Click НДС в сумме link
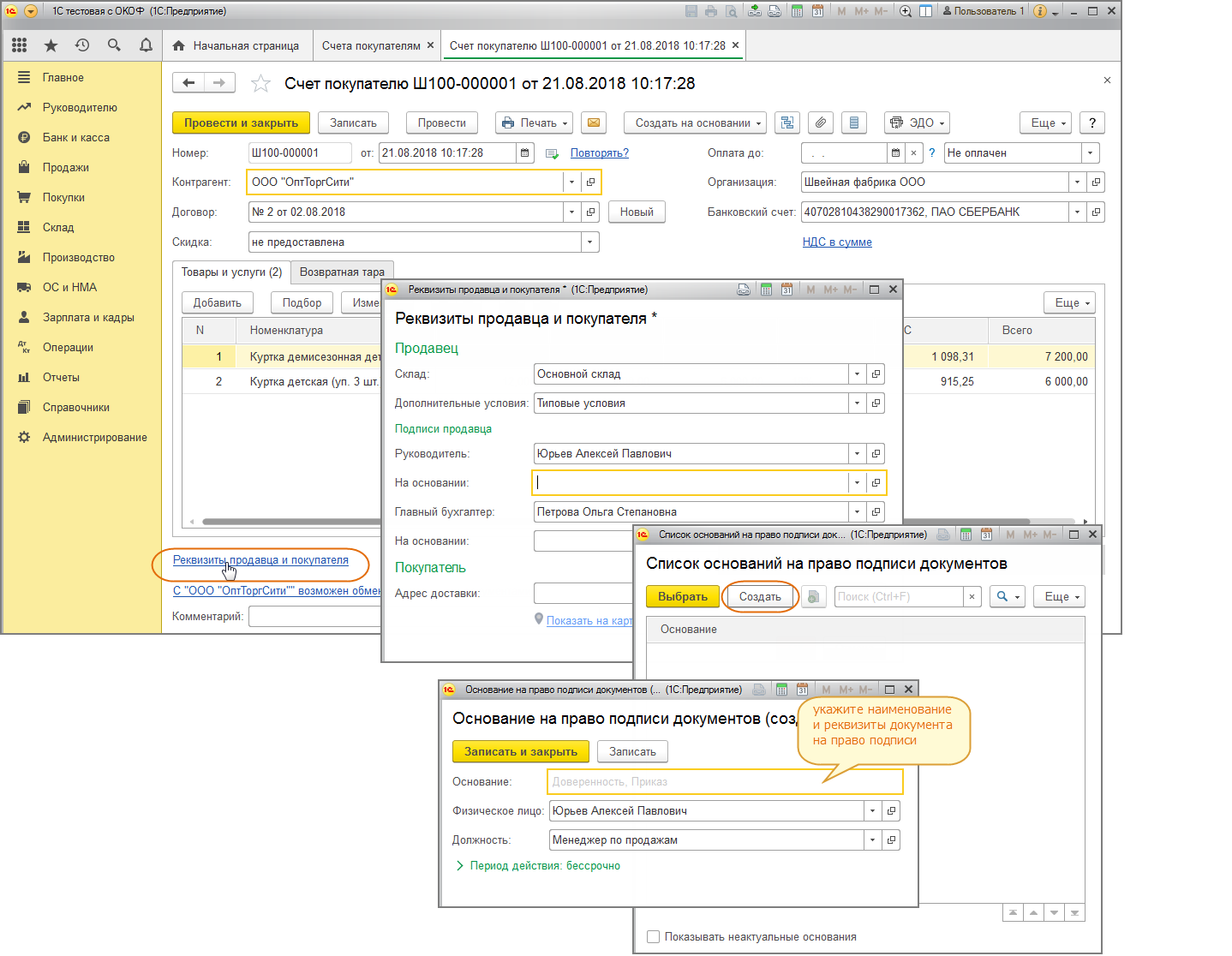 click(837, 242)
